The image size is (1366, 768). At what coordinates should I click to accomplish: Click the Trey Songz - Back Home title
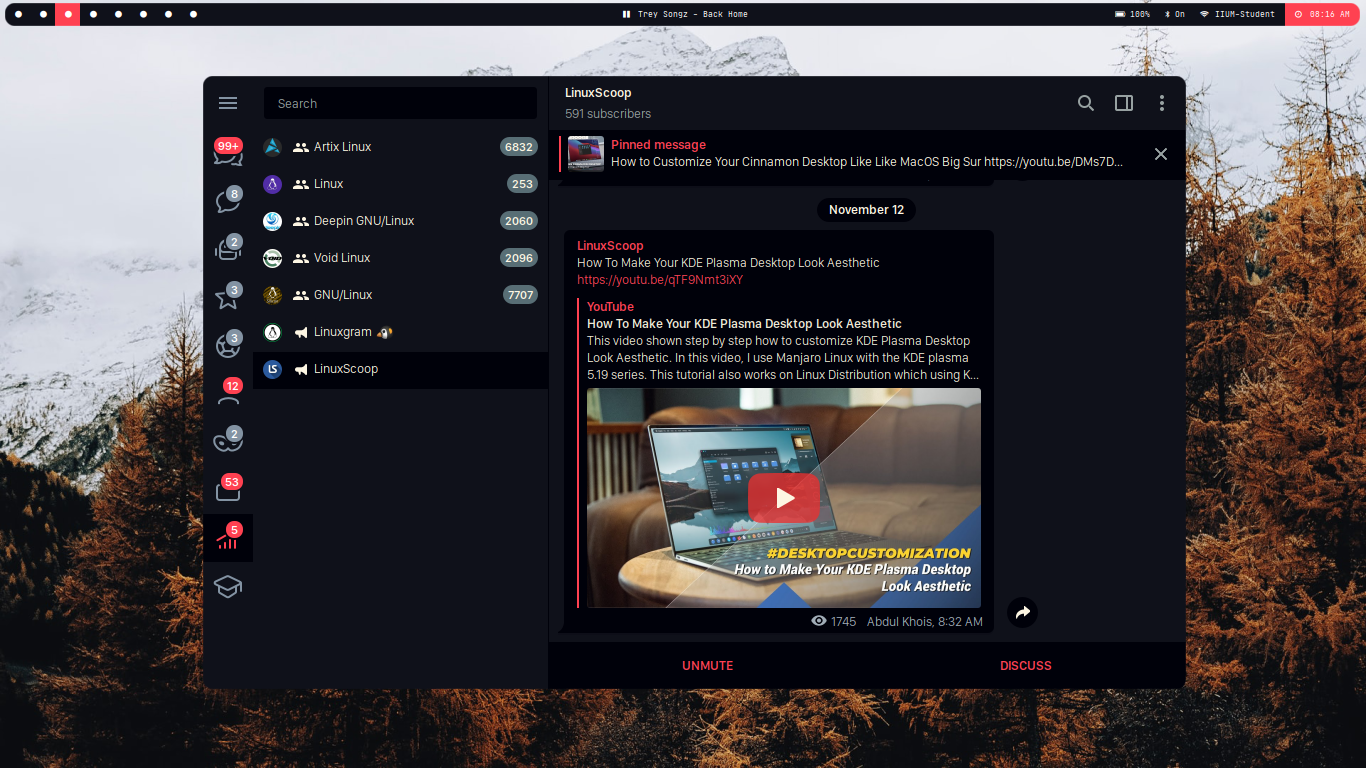(693, 14)
